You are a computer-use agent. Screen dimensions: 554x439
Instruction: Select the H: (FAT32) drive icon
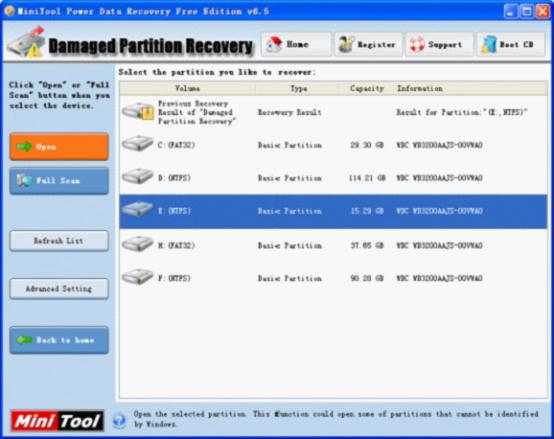(x=137, y=244)
